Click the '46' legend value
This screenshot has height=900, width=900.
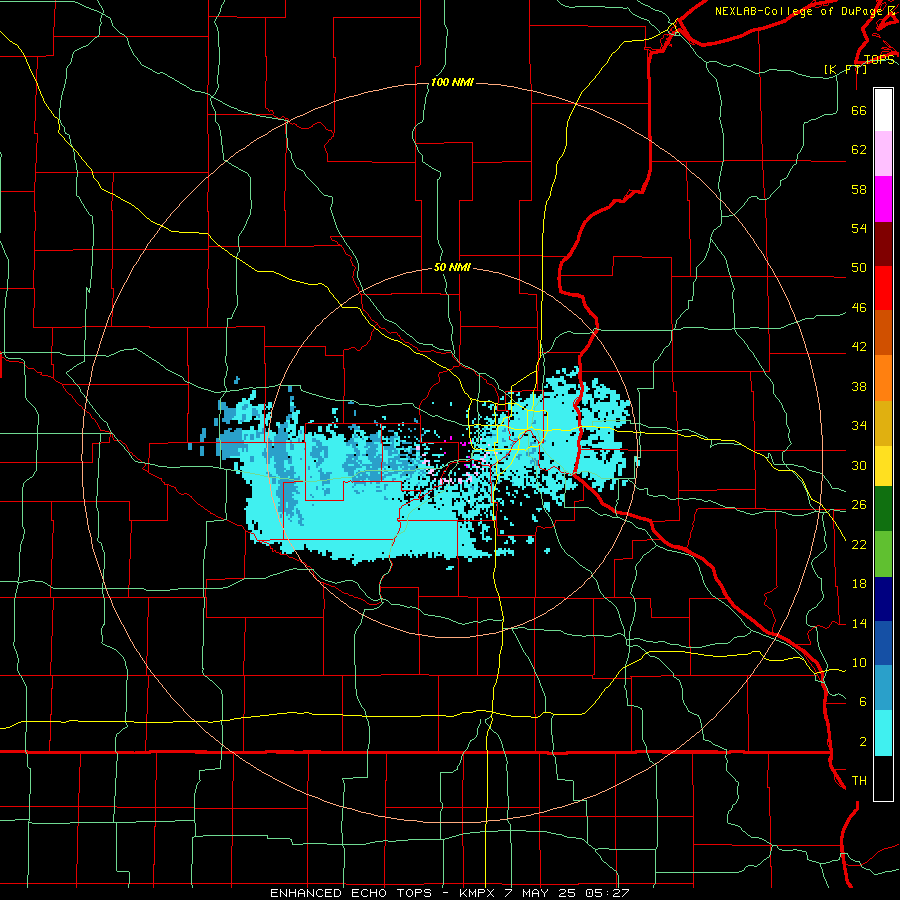(x=859, y=308)
